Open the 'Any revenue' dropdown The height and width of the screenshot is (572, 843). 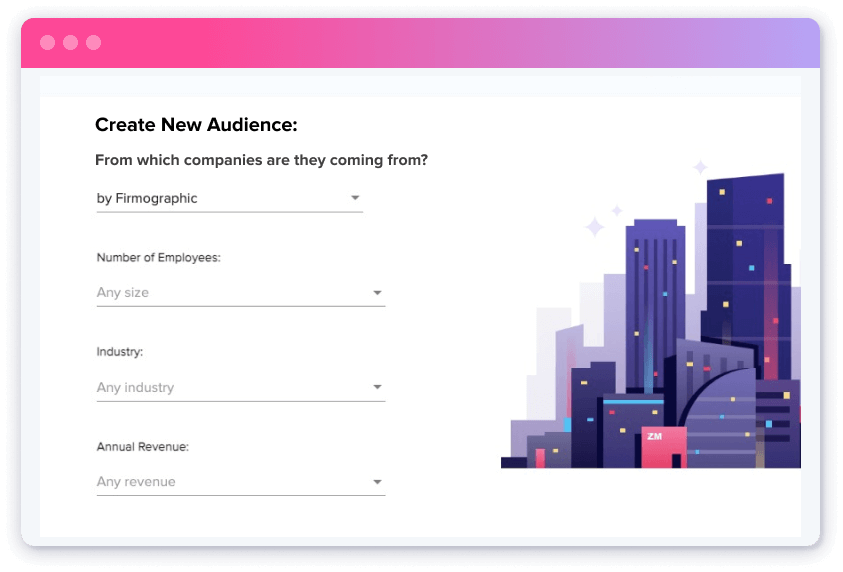pos(241,482)
